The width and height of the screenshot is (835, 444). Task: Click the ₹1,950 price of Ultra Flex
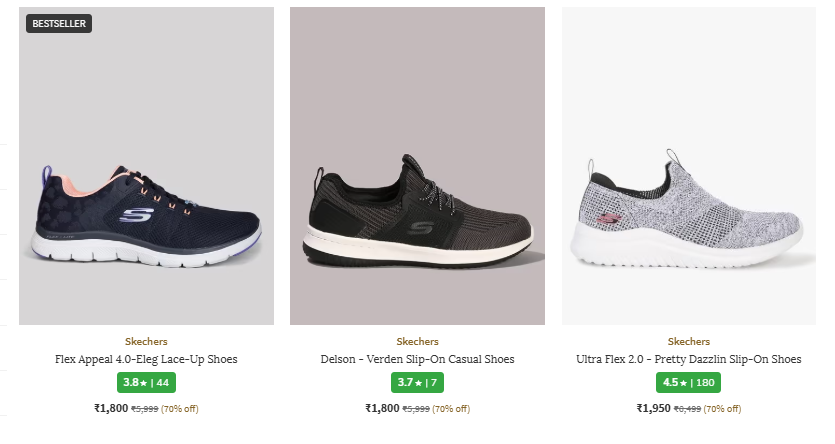click(x=654, y=408)
